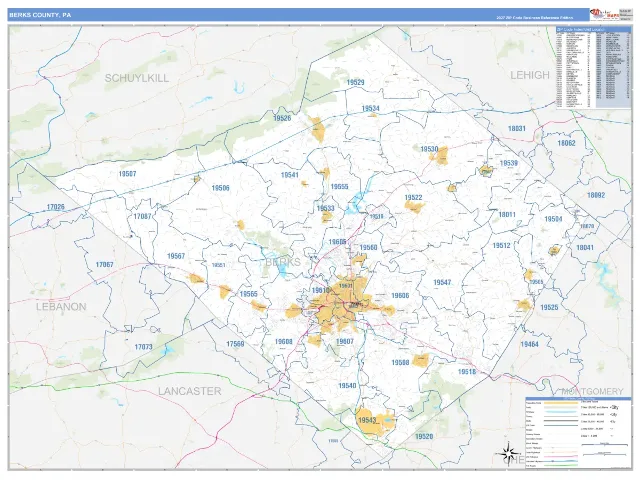Click the map publisher logo
Image resolution: width=640 pixels, height=480 pixels.
tap(604, 15)
